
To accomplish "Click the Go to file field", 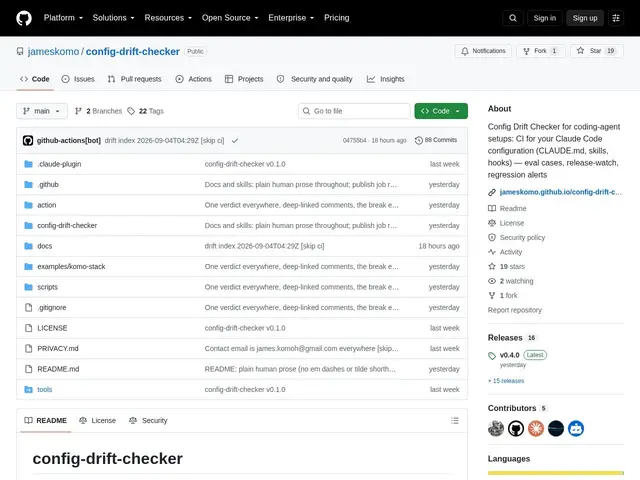I will pos(354,111).
